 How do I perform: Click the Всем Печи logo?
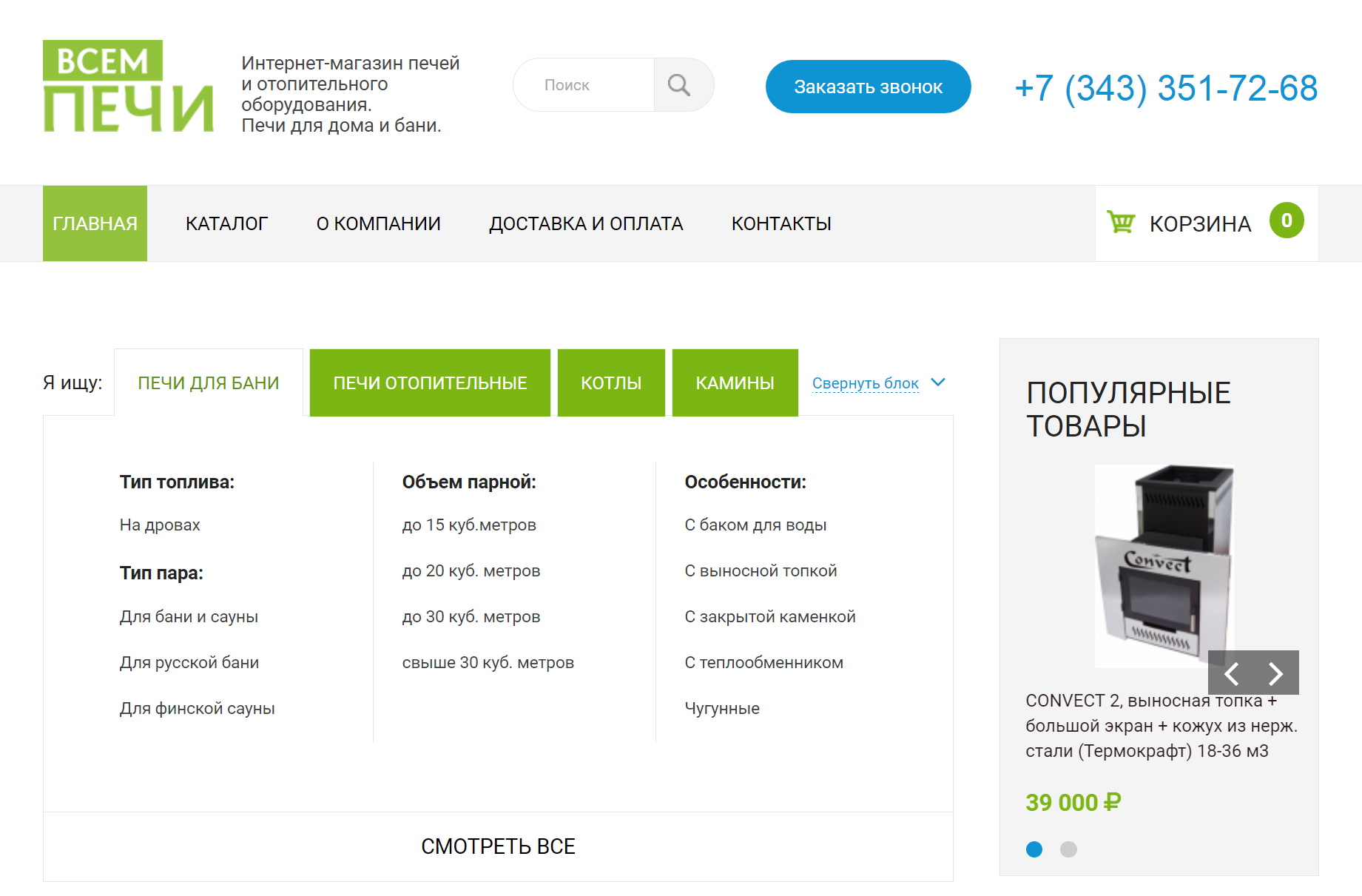(x=128, y=86)
